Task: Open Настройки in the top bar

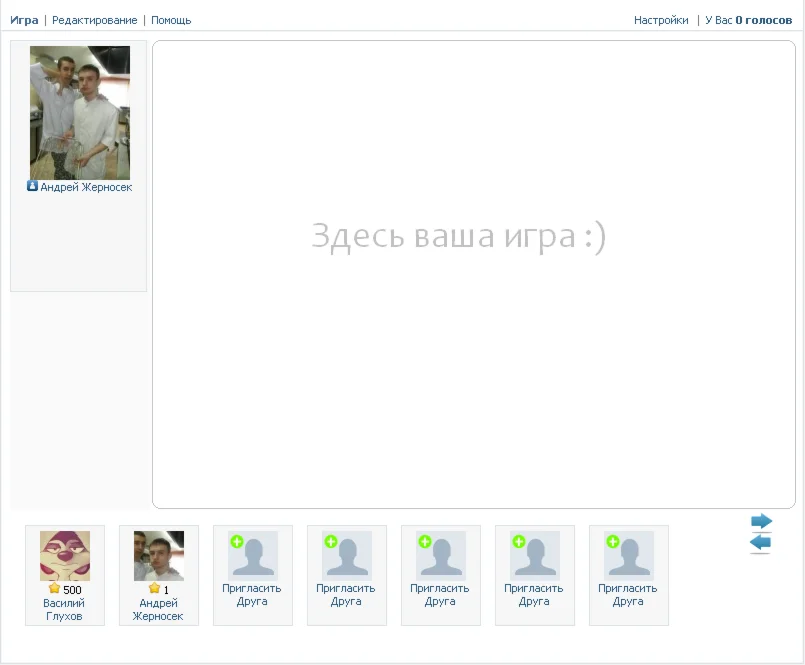Action: (x=661, y=19)
